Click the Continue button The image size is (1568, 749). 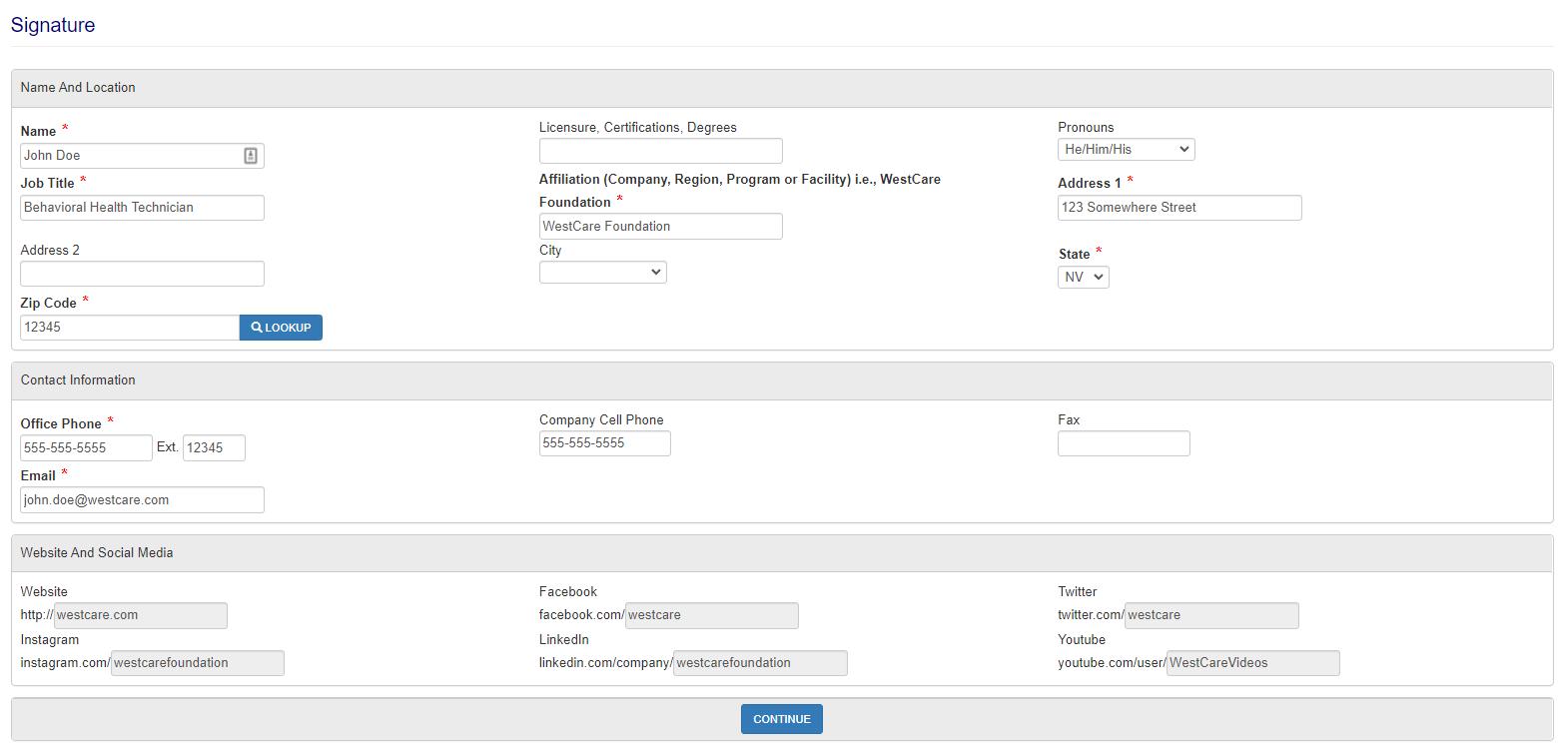pyautogui.click(x=781, y=719)
